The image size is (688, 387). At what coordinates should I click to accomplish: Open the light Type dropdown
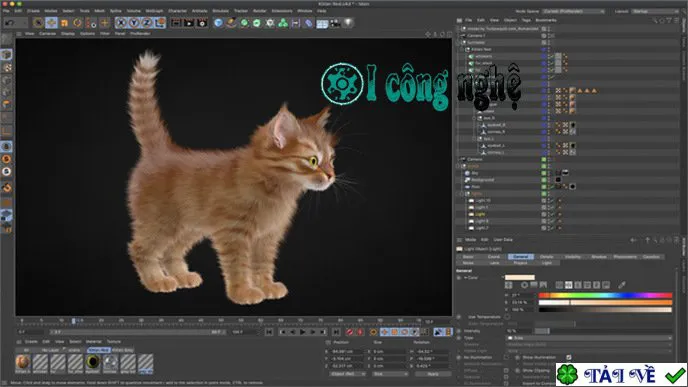pyautogui.click(x=589, y=338)
